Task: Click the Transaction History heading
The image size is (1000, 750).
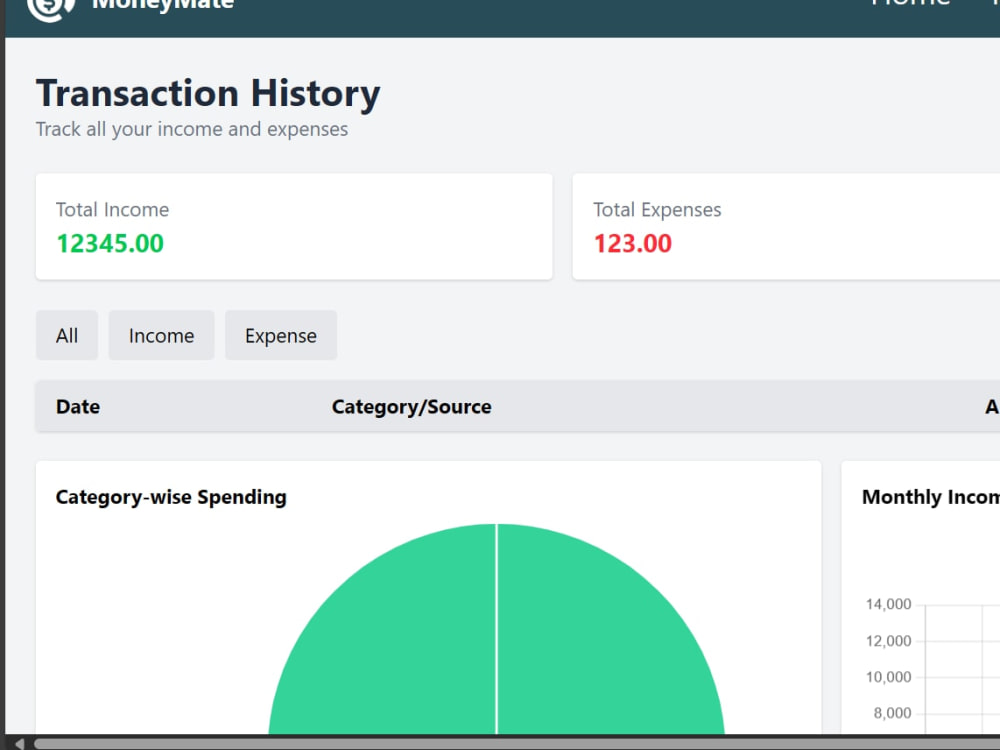Action: 208,94
